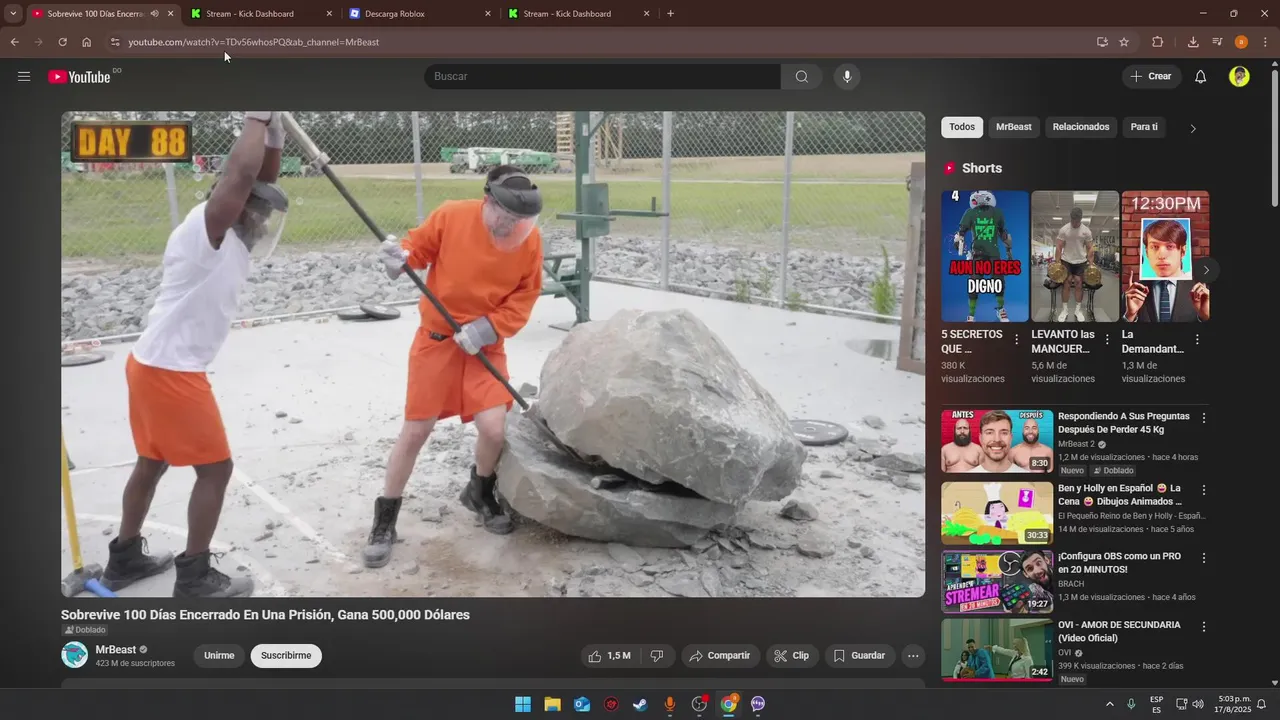Screen dimensions: 1280x720
Task: Select the Relacionados filter chip
Action: coord(1081,127)
